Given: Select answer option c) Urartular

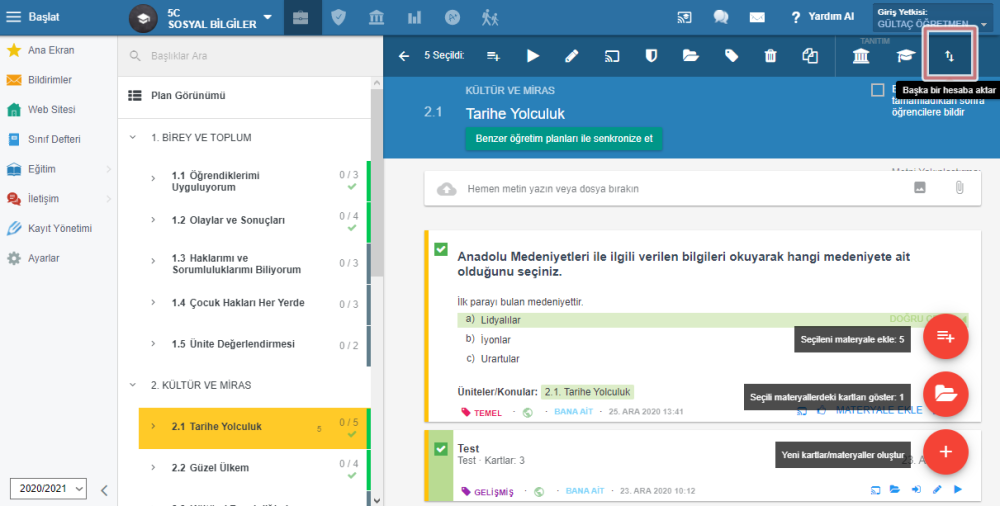Looking at the screenshot, I should [x=492, y=359].
